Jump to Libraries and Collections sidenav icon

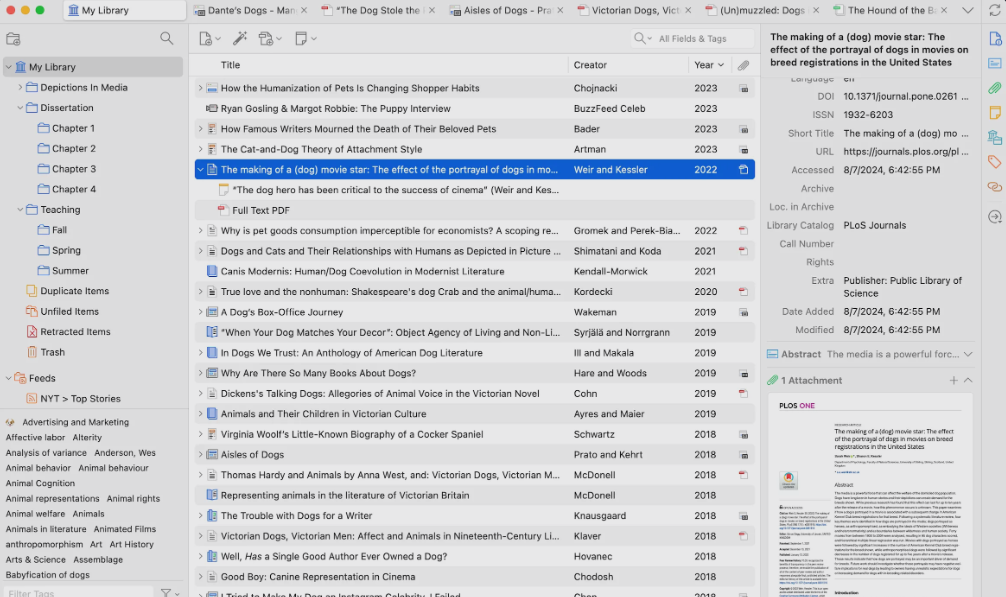coord(994,137)
